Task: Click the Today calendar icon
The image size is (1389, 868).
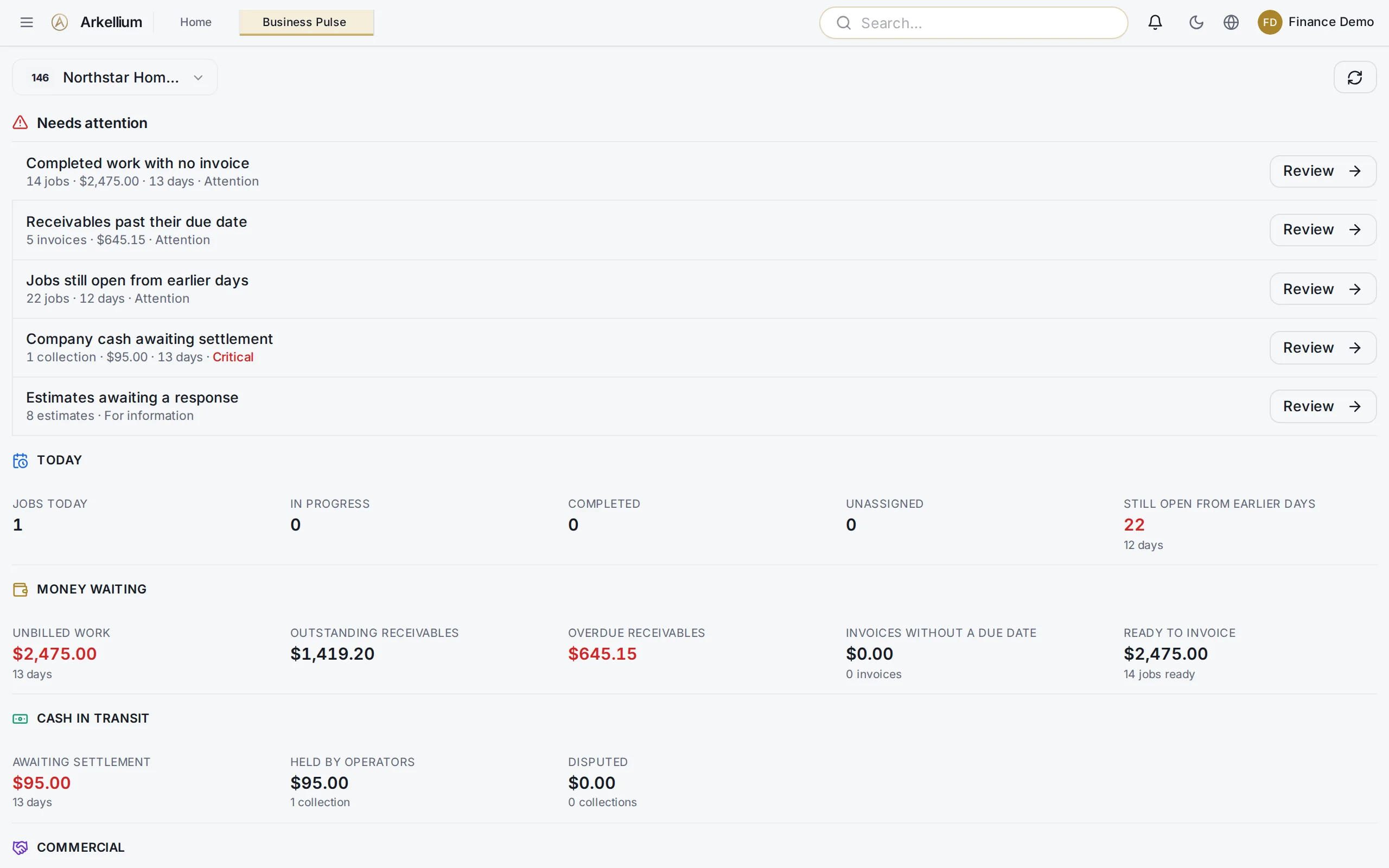Action: [20, 461]
